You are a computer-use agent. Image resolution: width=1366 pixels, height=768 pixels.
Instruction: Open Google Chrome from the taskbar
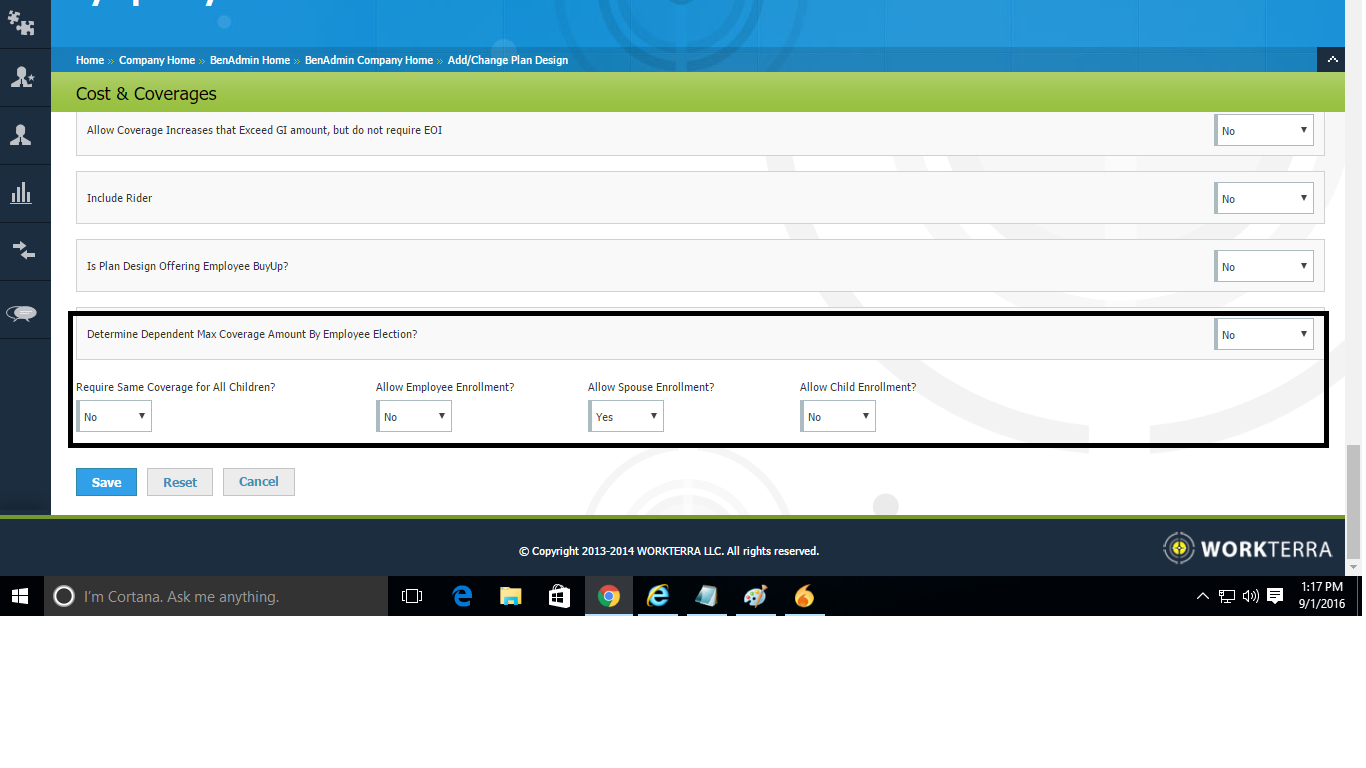(x=608, y=597)
